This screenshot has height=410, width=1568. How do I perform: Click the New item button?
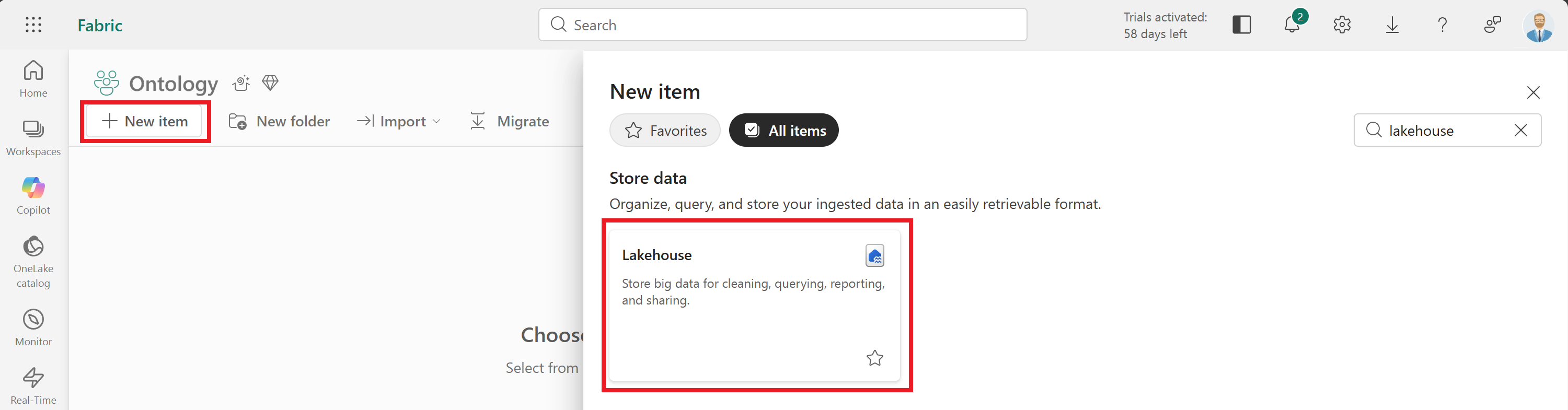[145, 121]
